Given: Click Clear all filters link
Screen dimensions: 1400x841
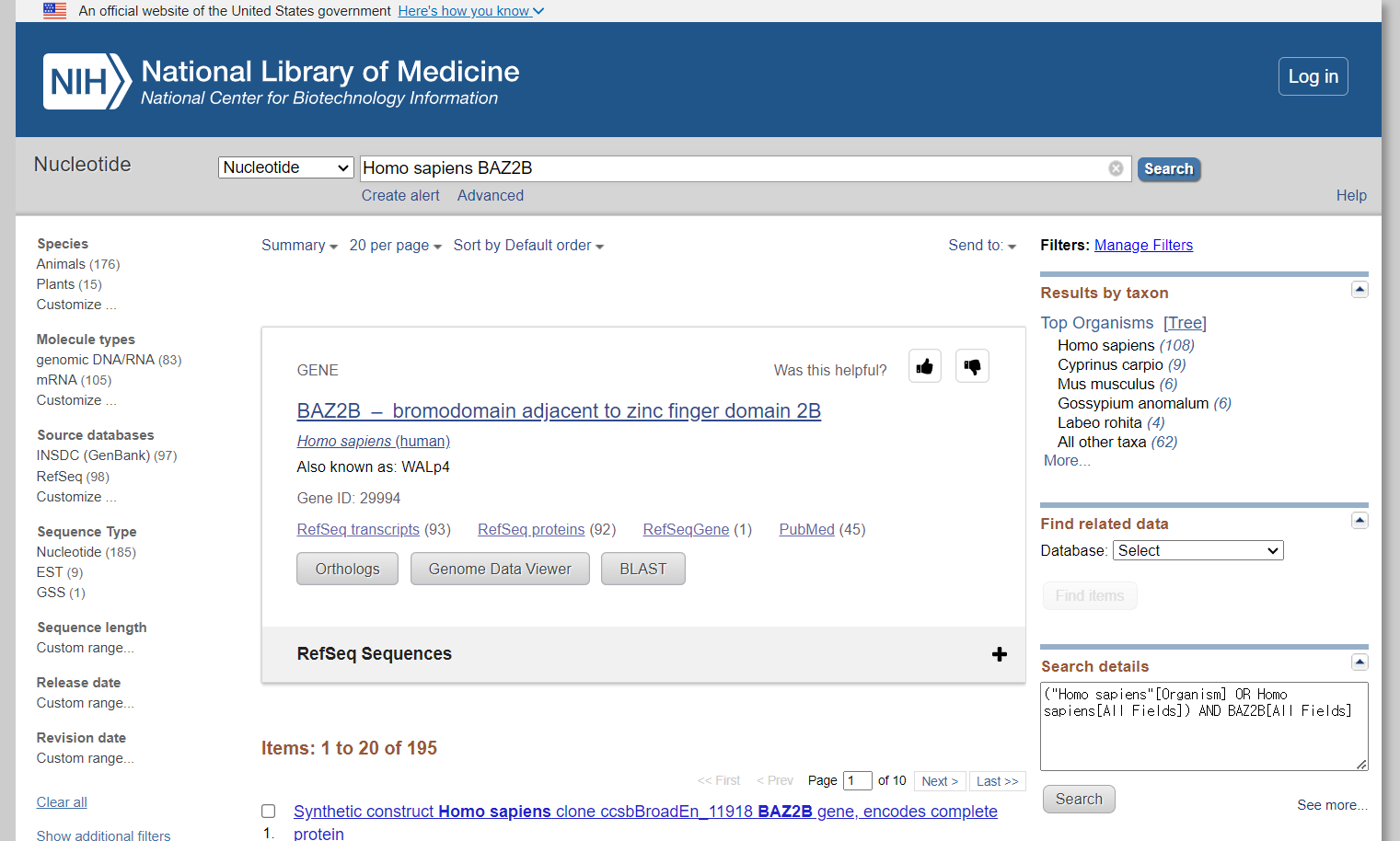Looking at the screenshot, I should (x=62, y=802).
